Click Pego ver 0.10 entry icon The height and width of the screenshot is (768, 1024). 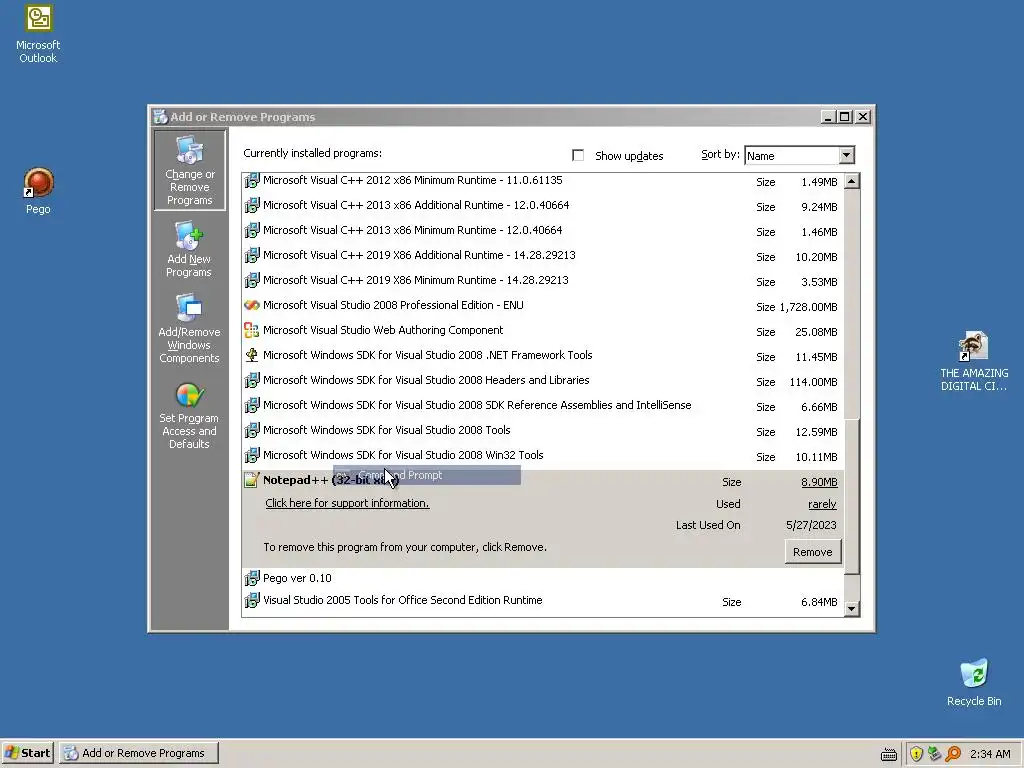click(x=251, y=578)
